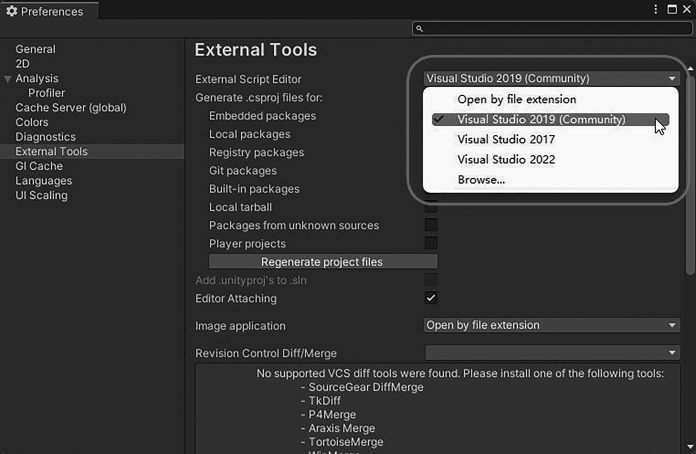Click the Editor Attaching label
The image size is (696, 454).
tap(236, 299)
